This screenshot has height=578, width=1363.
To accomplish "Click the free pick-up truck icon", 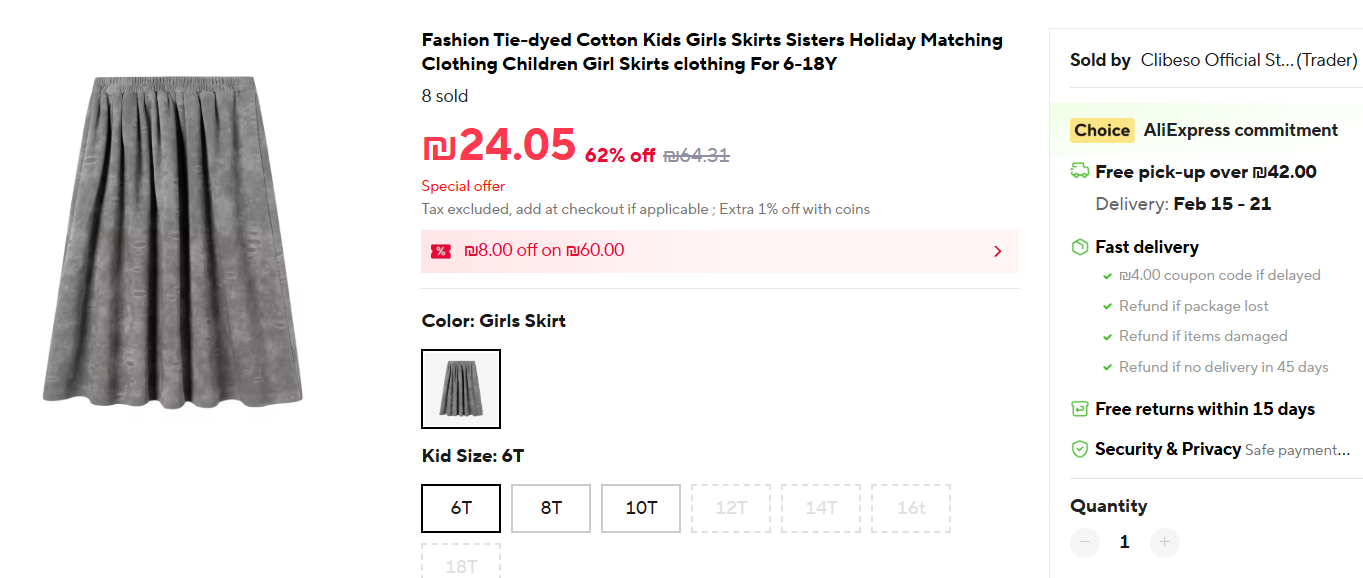I will click(1080, 172).
